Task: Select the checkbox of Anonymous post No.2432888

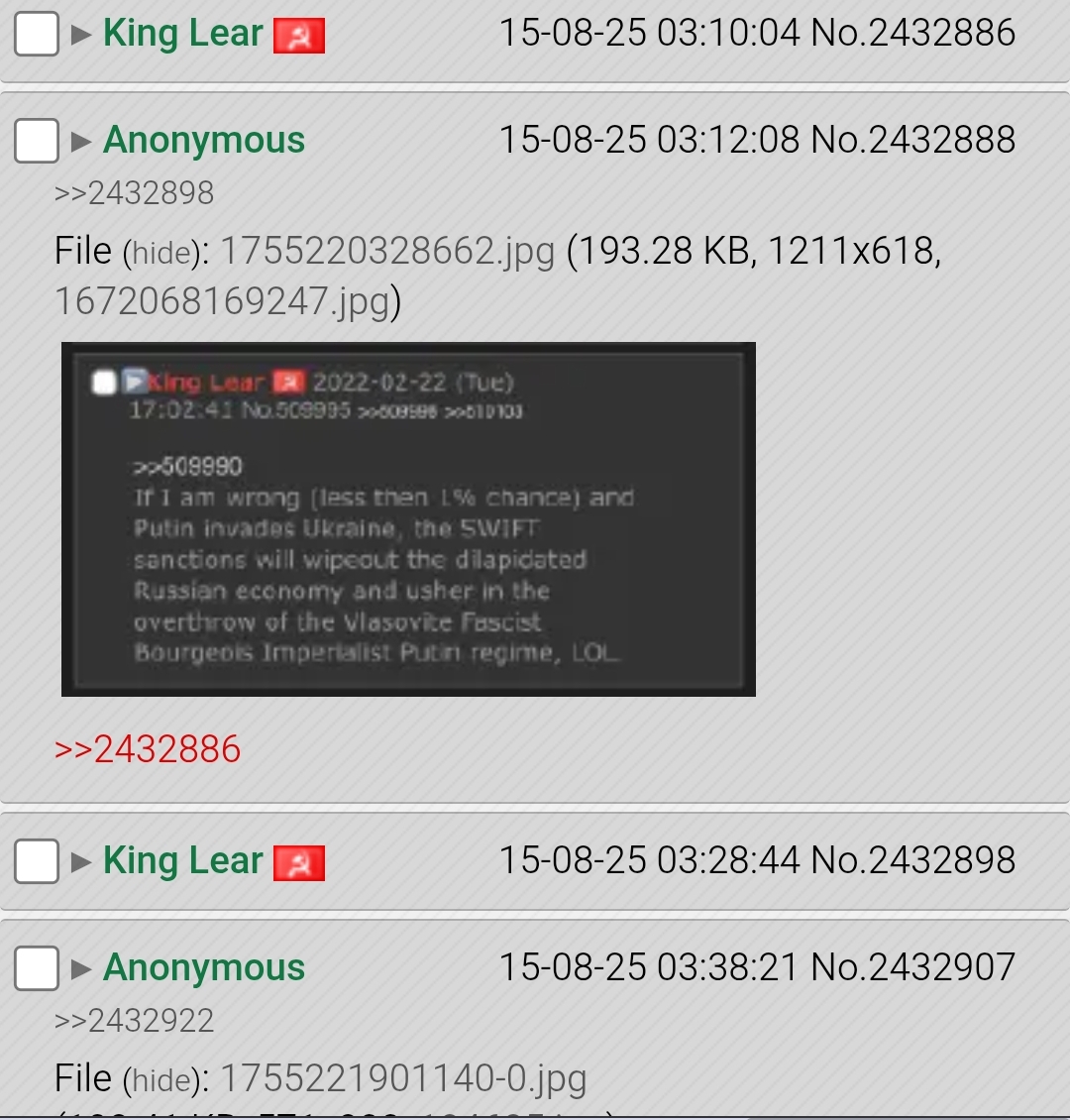Action: click(37, 141)
